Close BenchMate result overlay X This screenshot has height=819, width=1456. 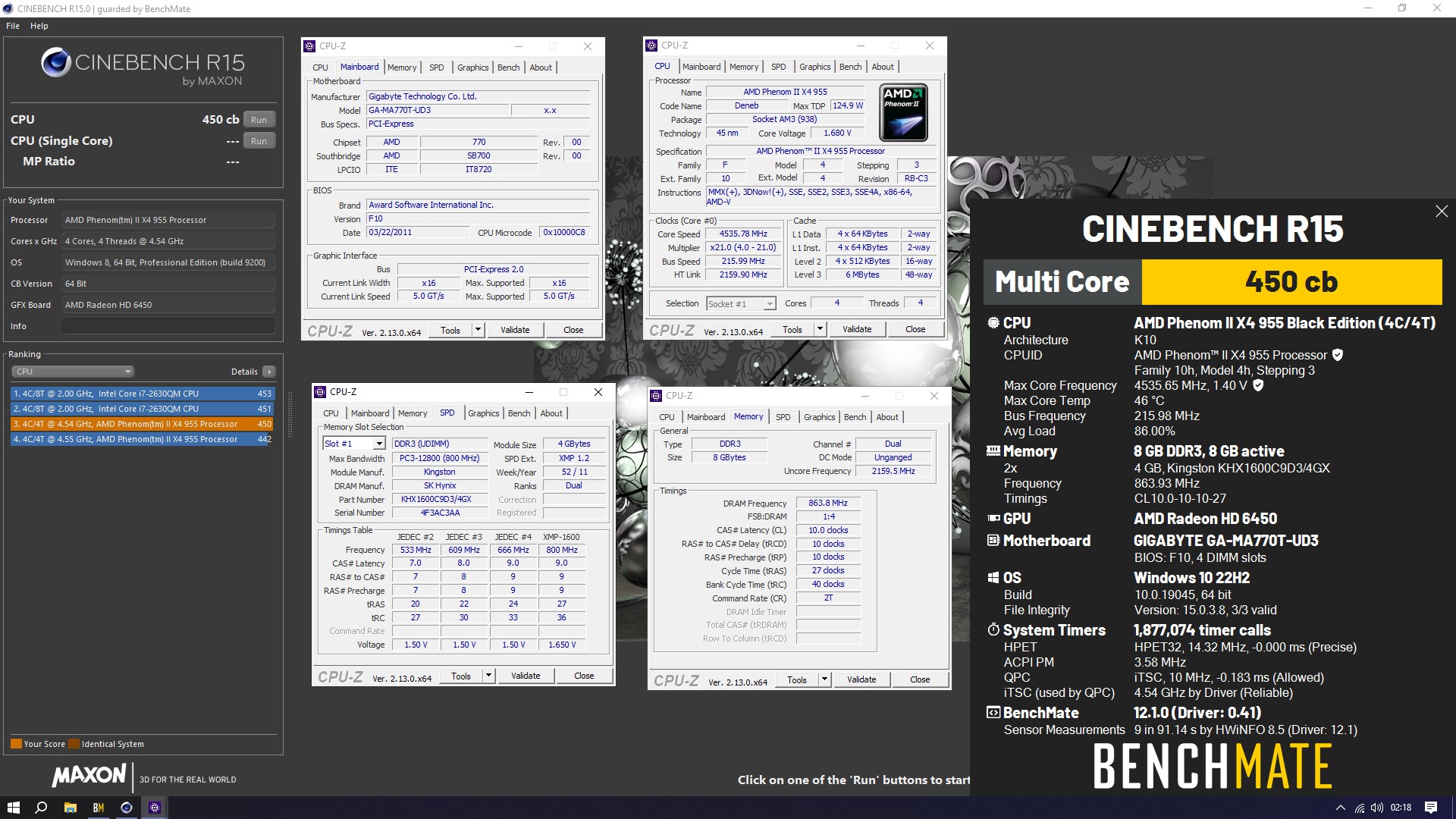[x=1442, y=212]
